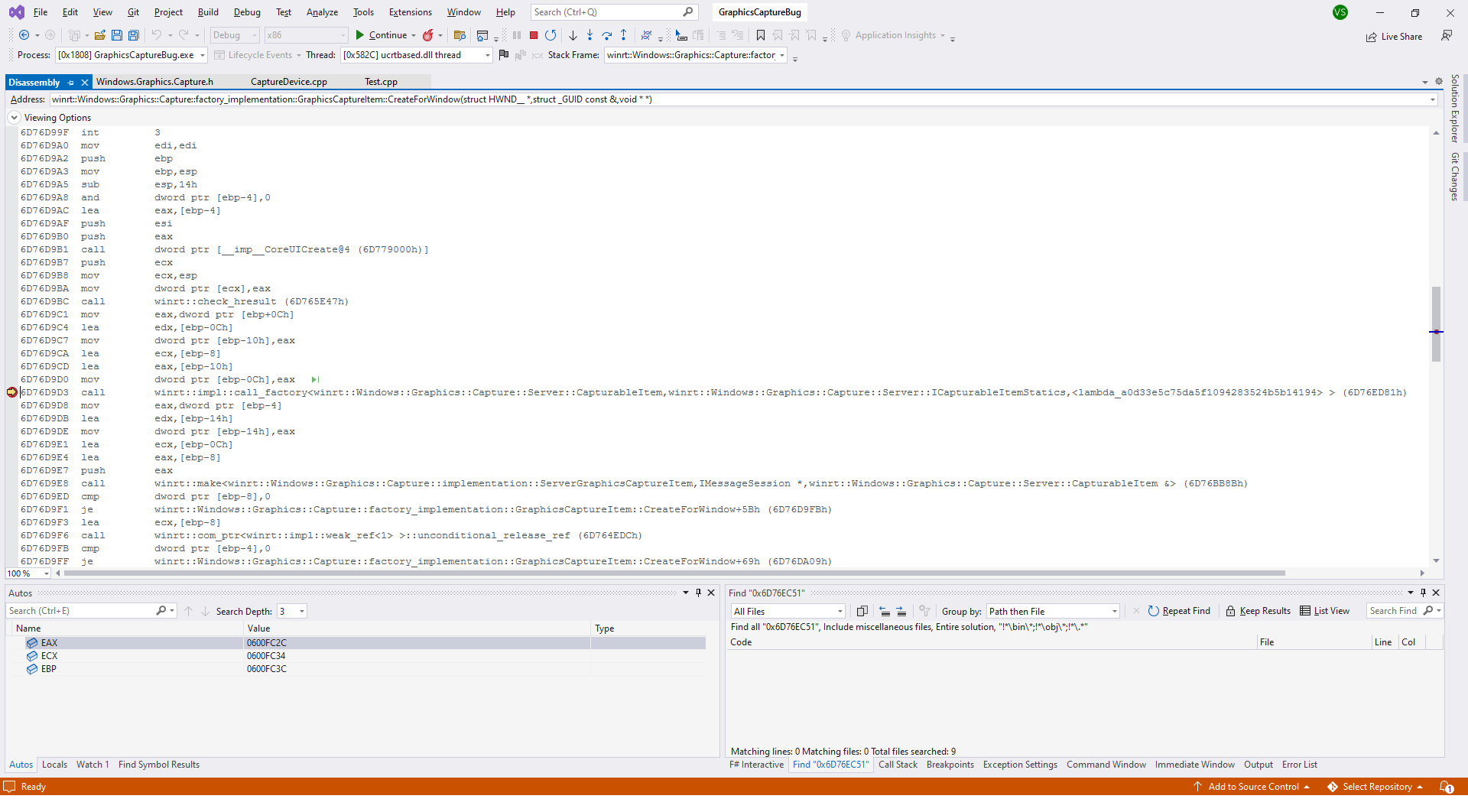This screenshot has width=1468, height=812.
Task: Open the Thread dropdown ucrtbased.dll thread
Action: click(x=487, y=55)
